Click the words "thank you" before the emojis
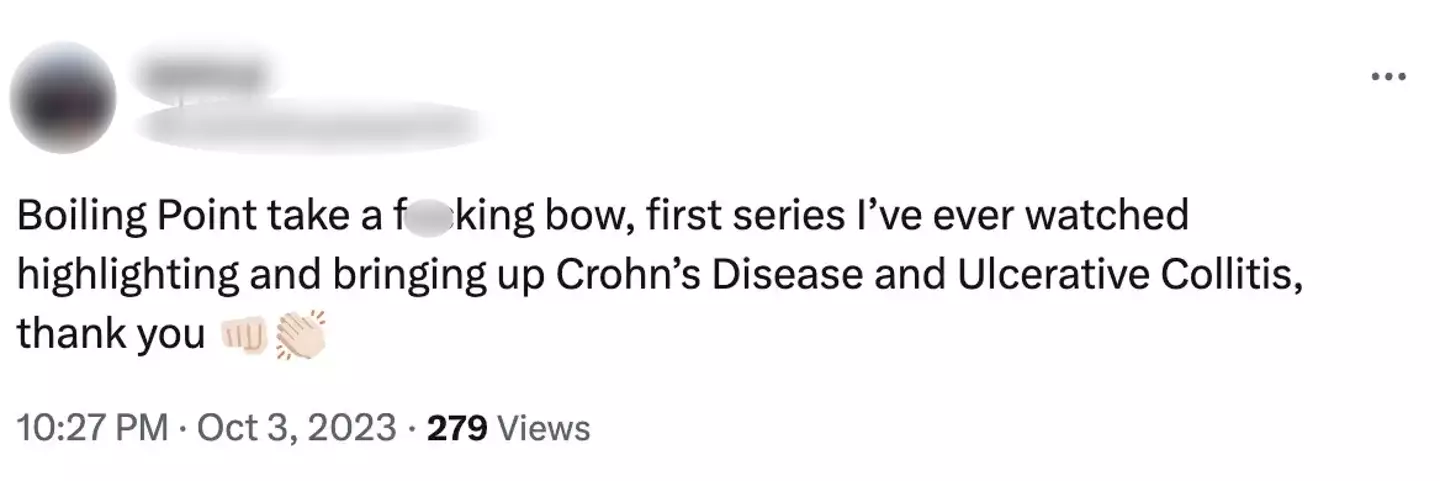The image size is (1440, 481). click(110, 336)
